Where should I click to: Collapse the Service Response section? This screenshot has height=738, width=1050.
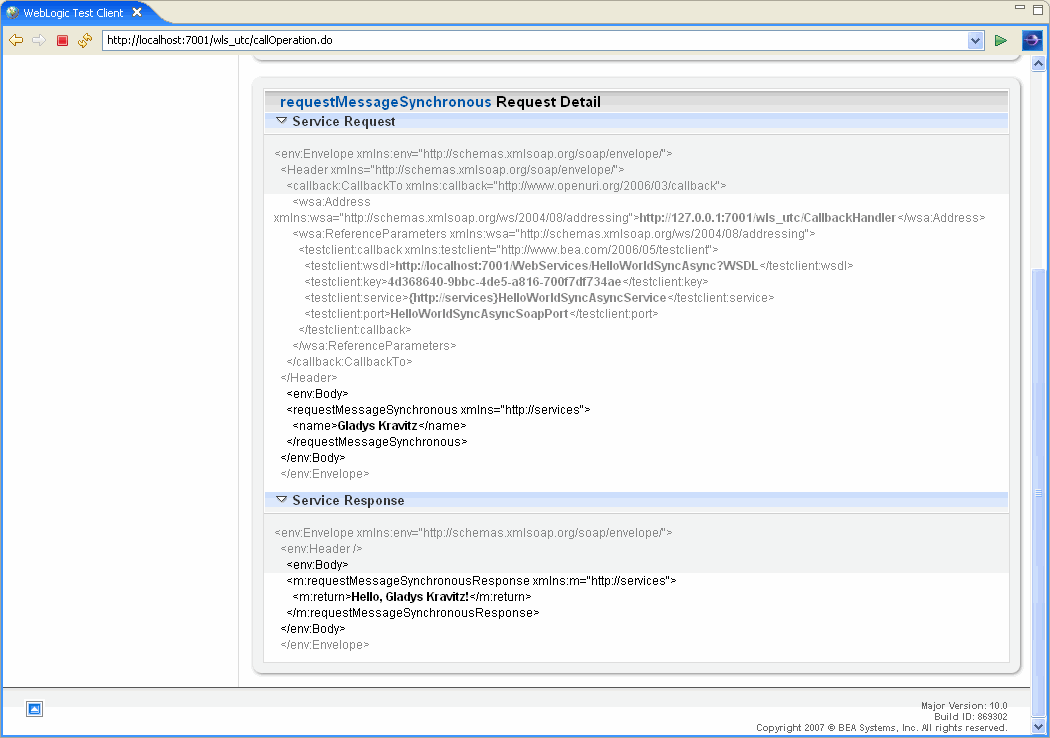(x=282, y=500)
